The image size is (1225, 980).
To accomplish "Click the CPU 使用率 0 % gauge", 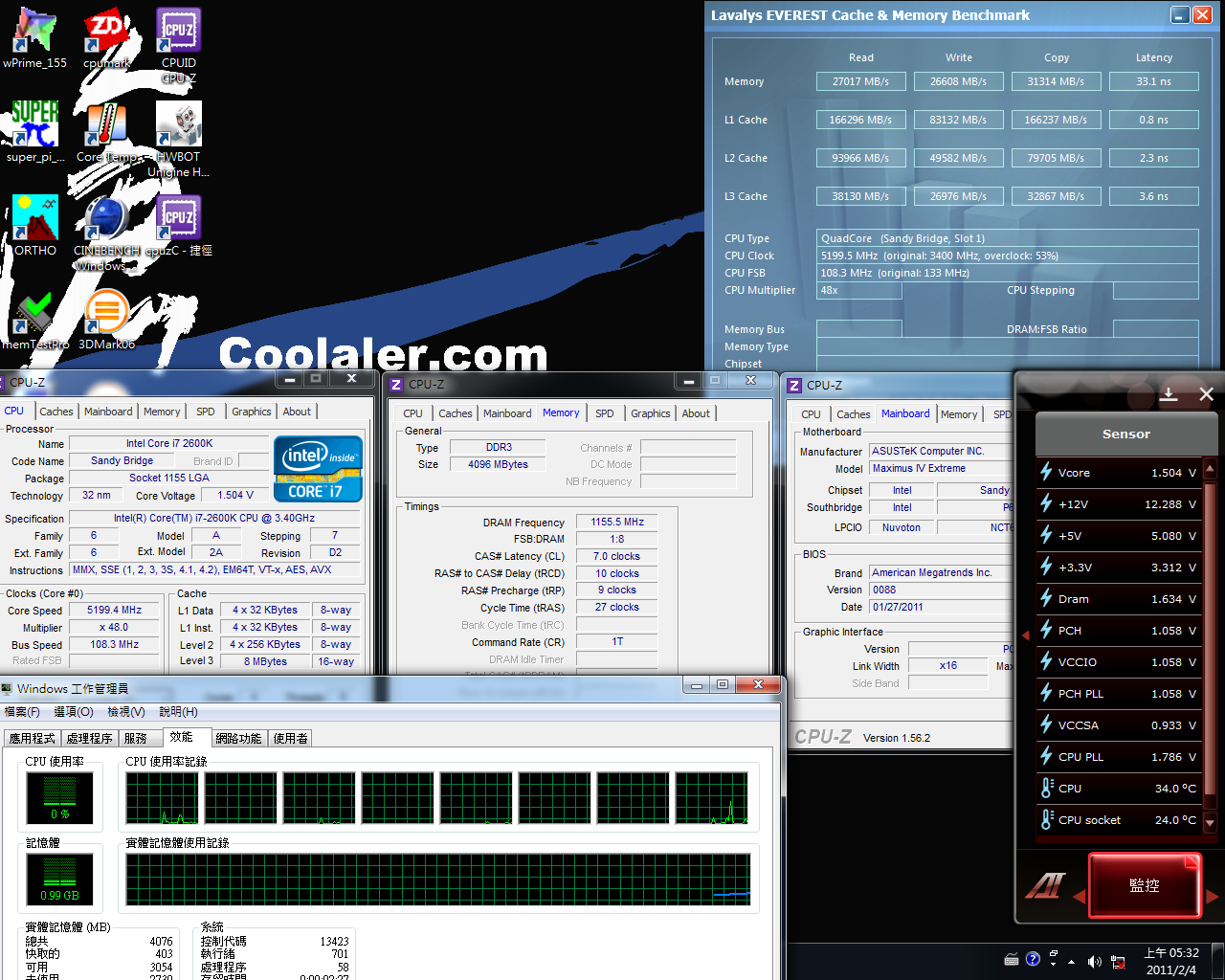I will point(59,797).
